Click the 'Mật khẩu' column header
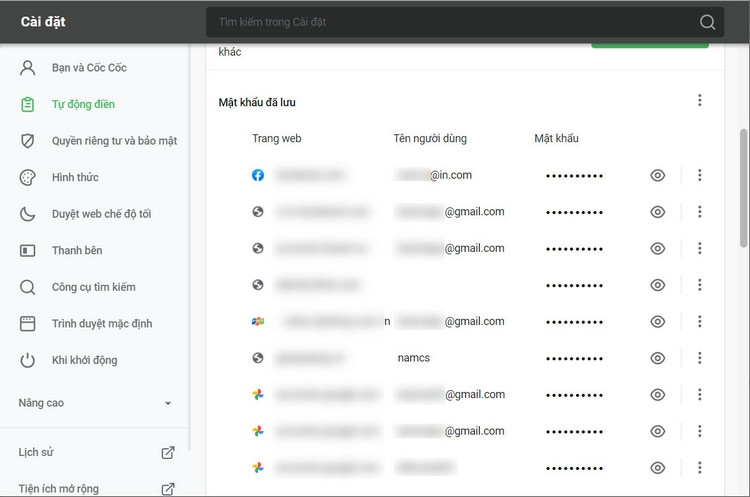This screenshot has width=750, height=497. (556, 138)
